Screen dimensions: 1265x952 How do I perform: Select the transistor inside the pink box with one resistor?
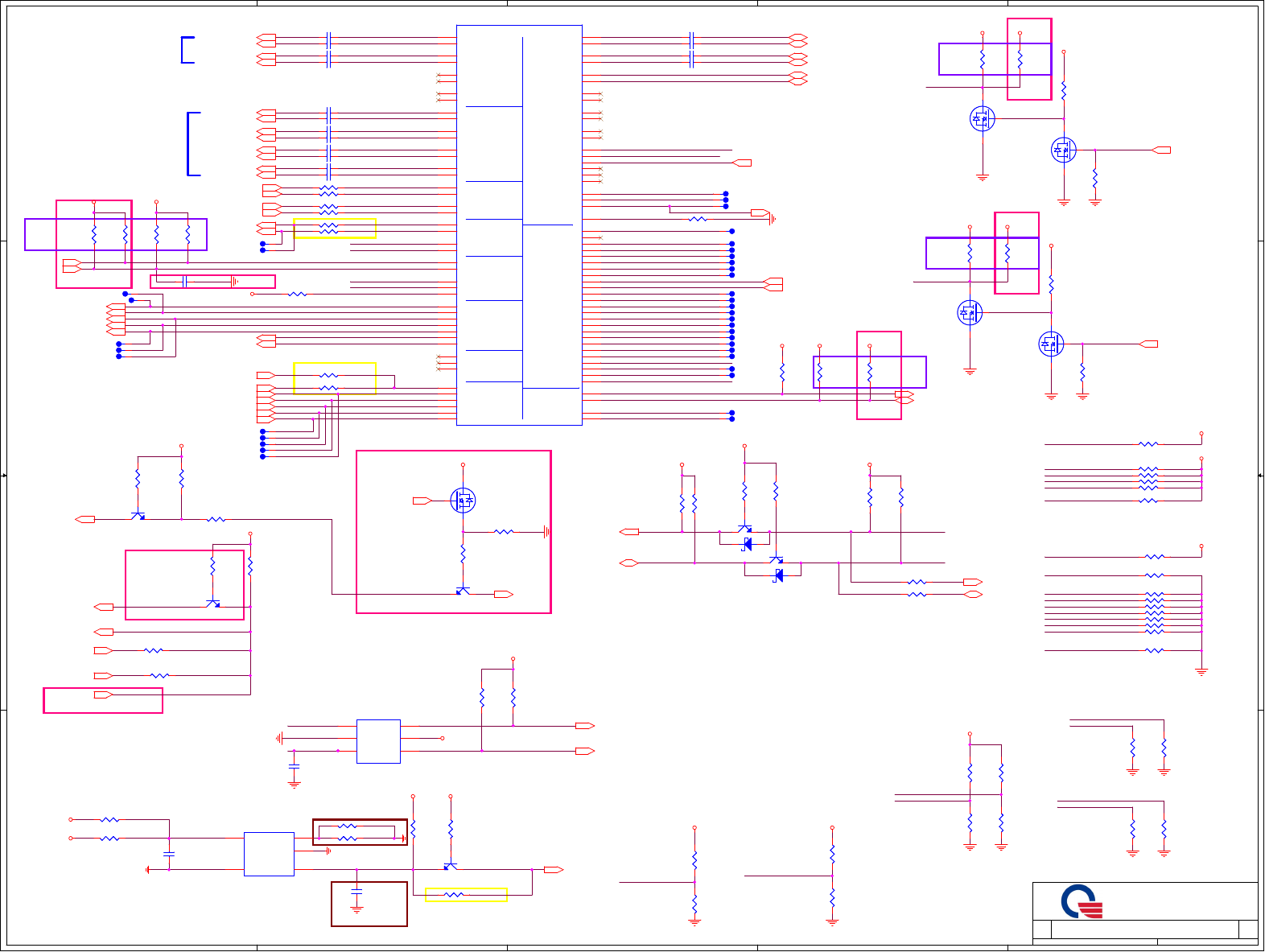coord(213,603)
